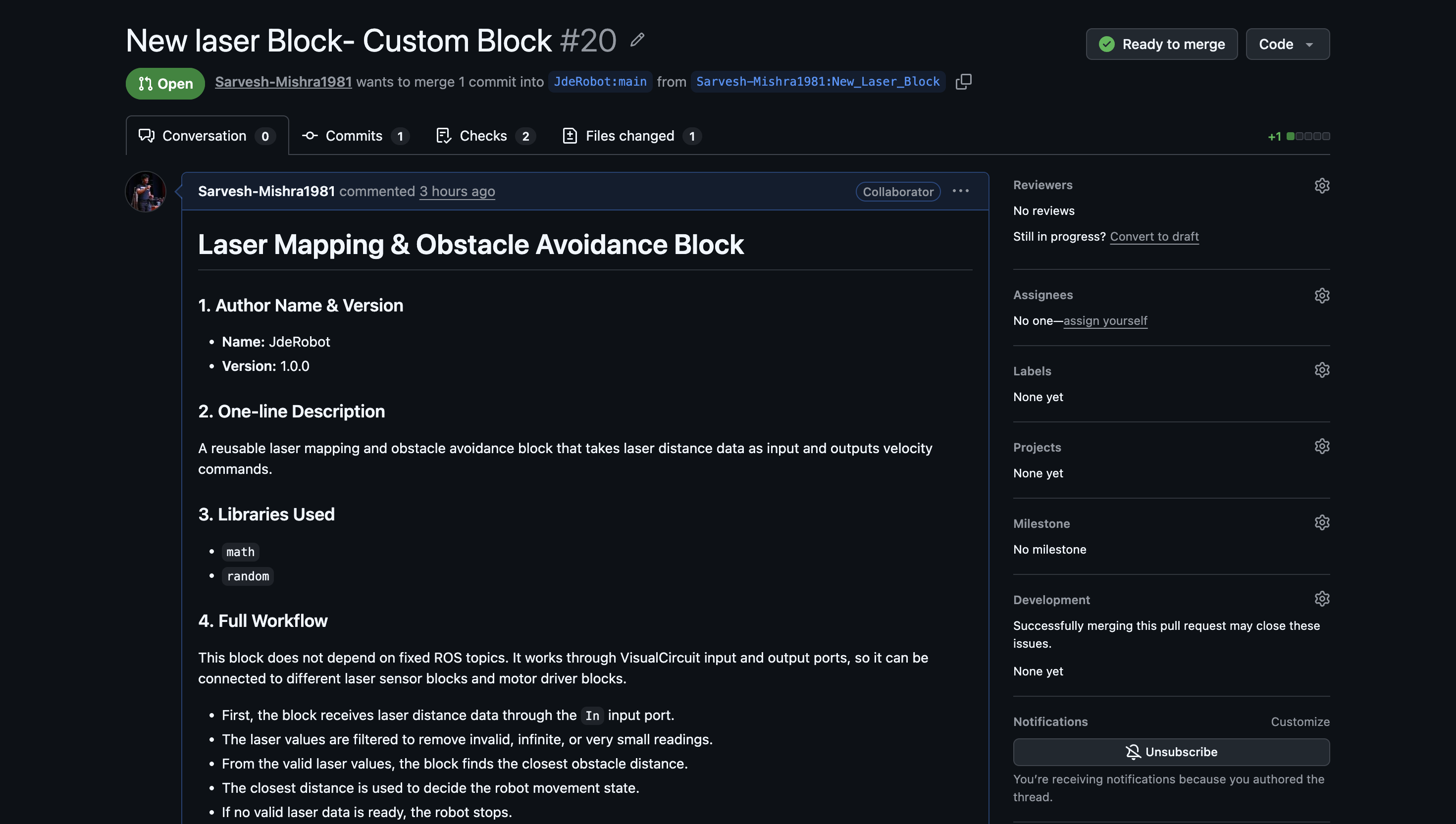
Task: Click the random library code text
Action: pyautogui.click(x=247, y=576)
